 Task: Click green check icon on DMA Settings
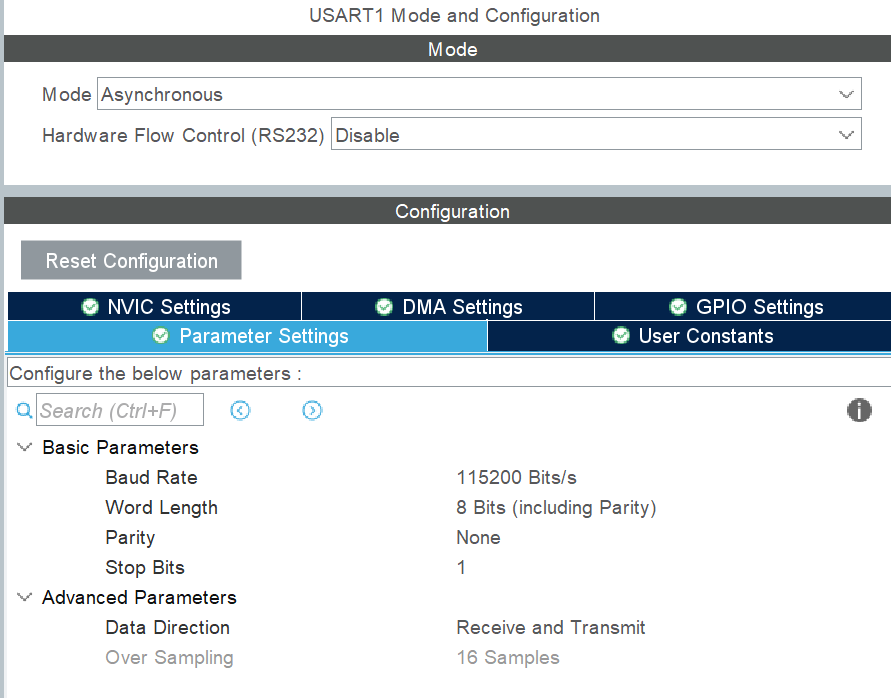[384, 307]
